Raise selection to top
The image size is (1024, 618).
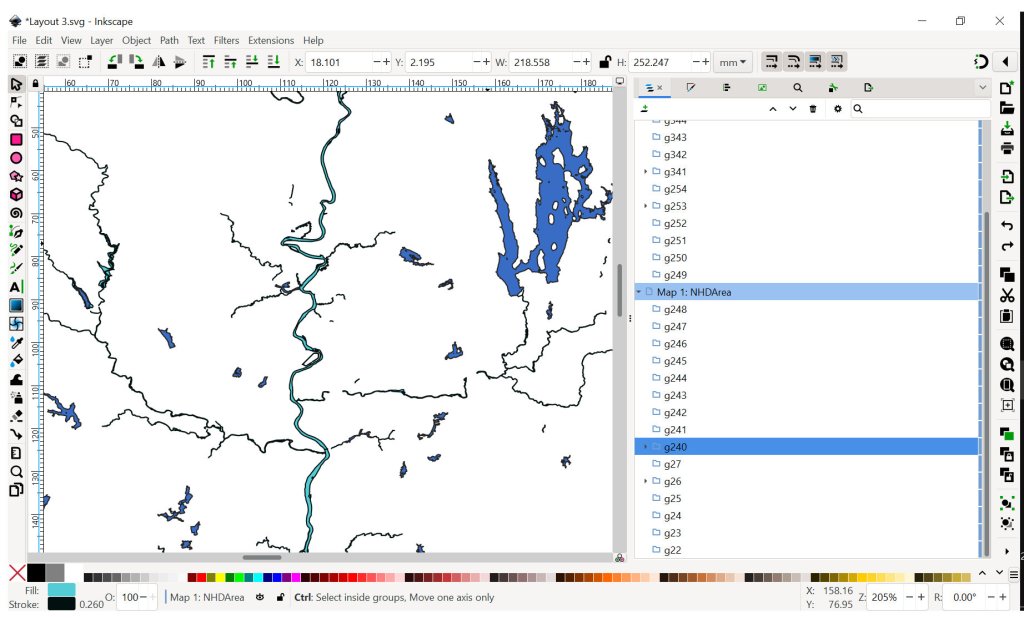coord(208,62)
